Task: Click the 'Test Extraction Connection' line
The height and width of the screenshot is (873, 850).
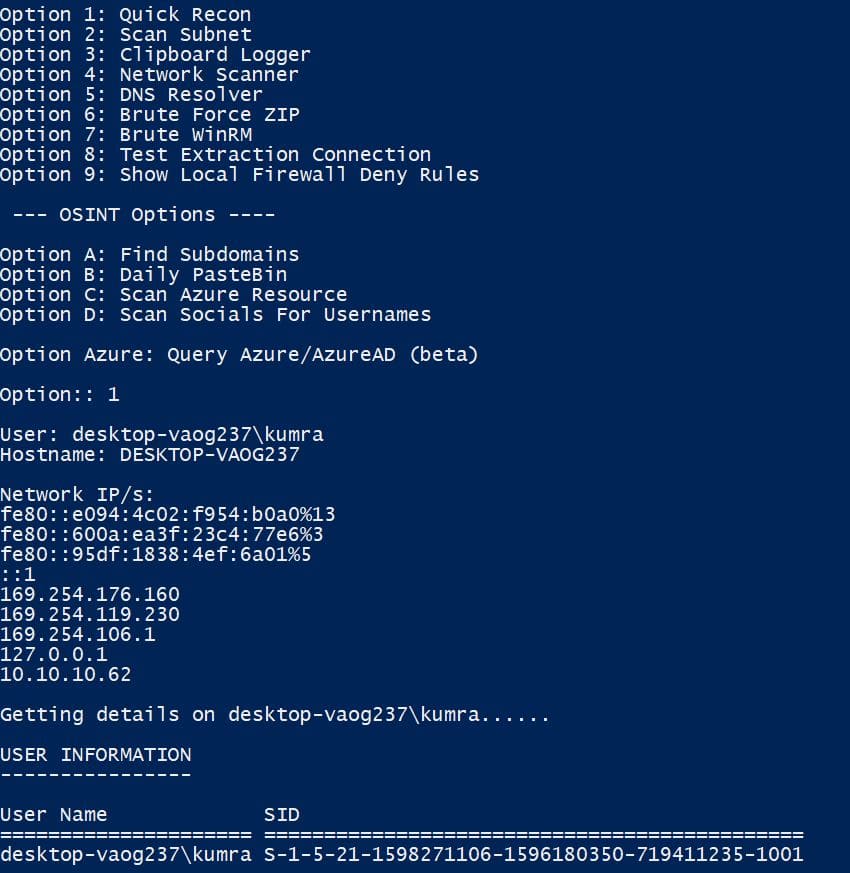Action: coord(215,155)
